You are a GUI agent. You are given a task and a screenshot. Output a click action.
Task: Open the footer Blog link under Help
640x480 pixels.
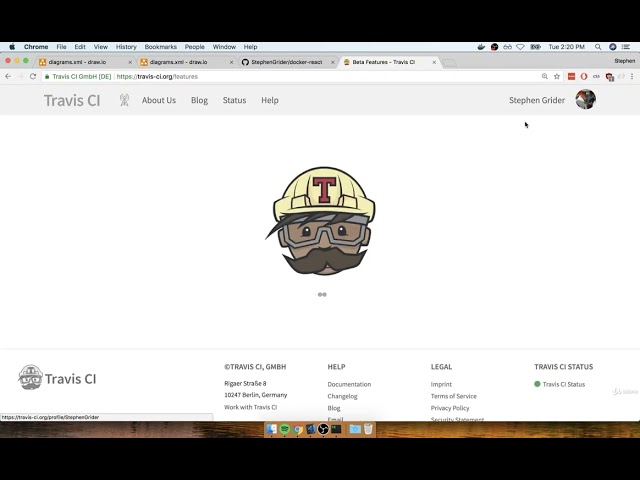pos(334,408)
